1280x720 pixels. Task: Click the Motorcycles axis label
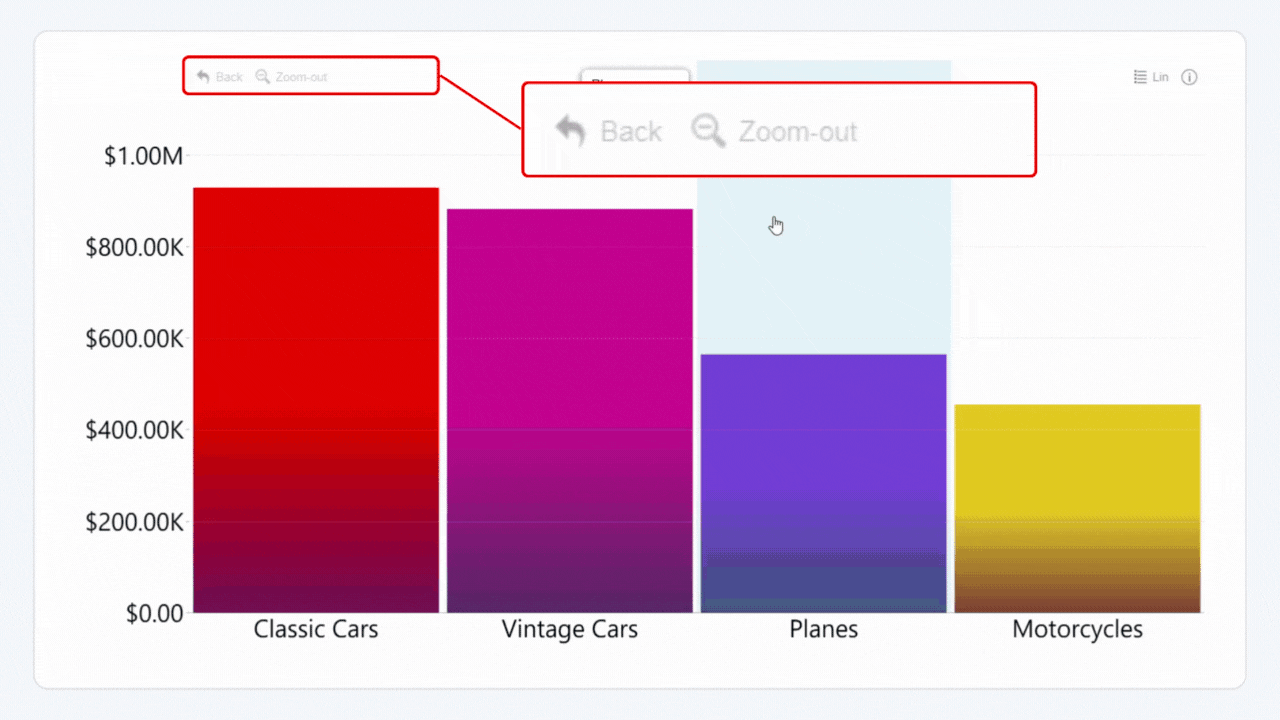pos(1077,629)
